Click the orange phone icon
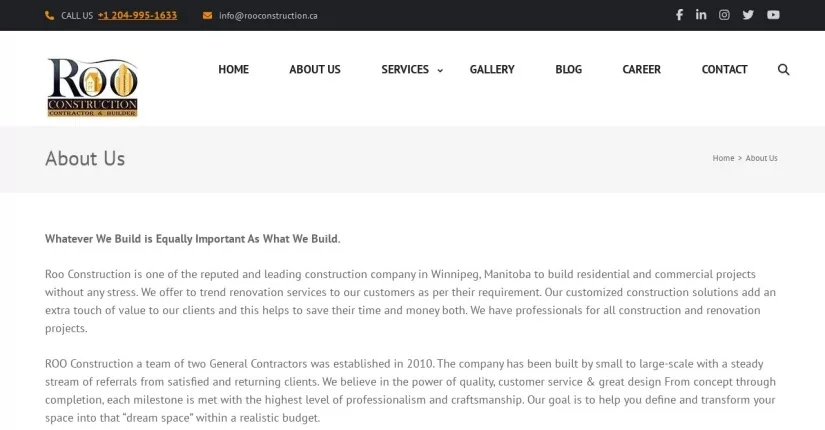Screen dimensions: 825x430 (49, 16)
